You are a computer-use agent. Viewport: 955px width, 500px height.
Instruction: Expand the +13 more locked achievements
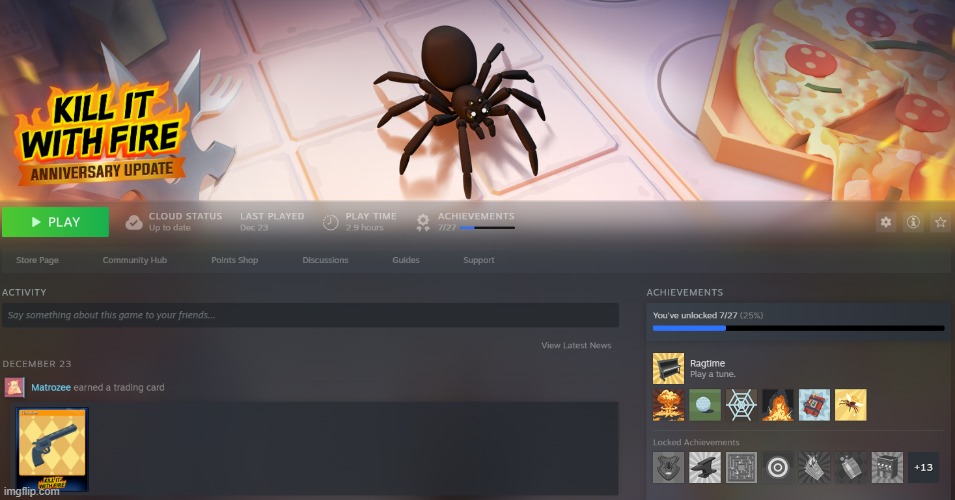coord(923,468)
